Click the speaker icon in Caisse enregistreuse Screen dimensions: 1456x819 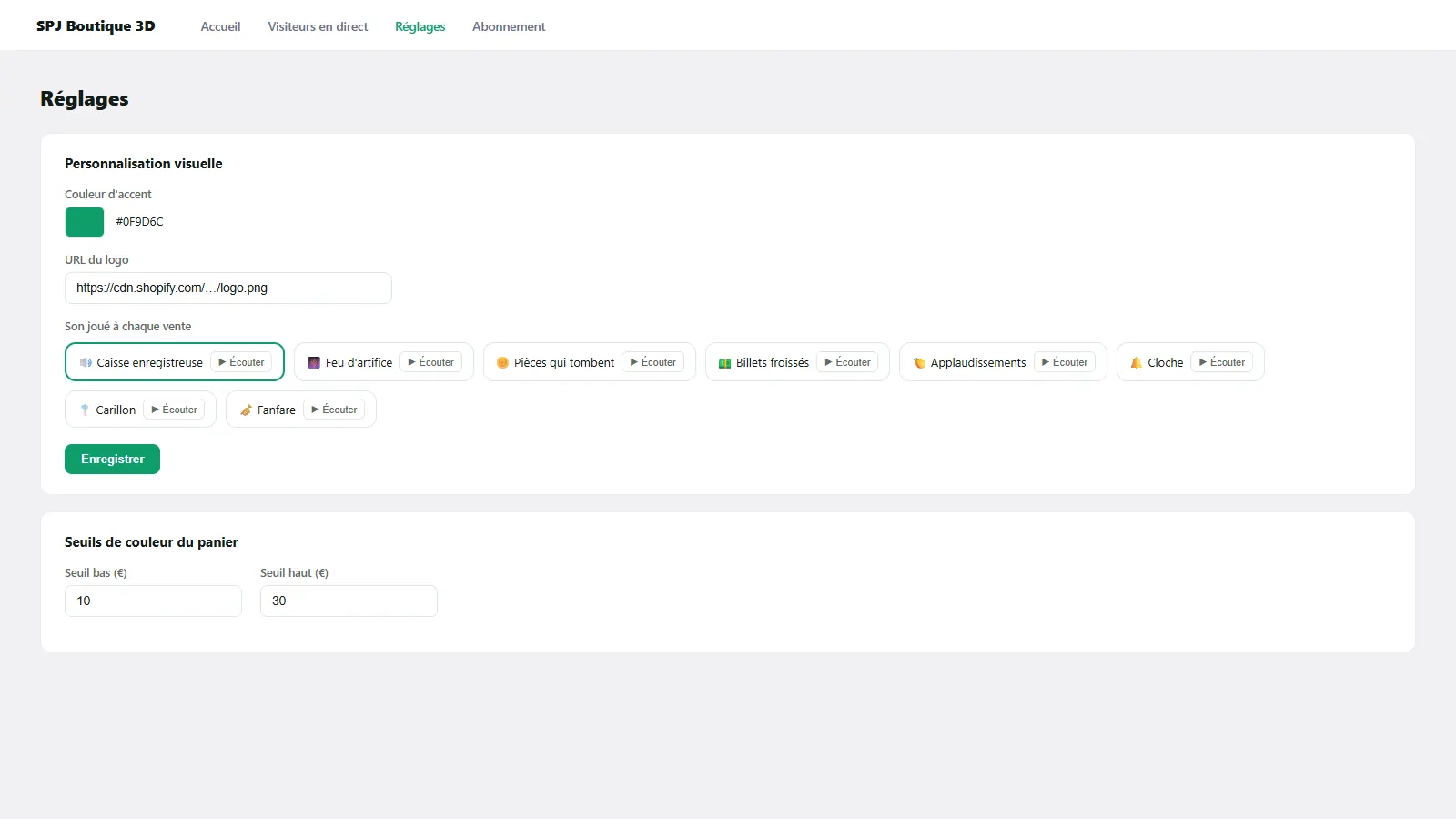[x=86, y=362]
